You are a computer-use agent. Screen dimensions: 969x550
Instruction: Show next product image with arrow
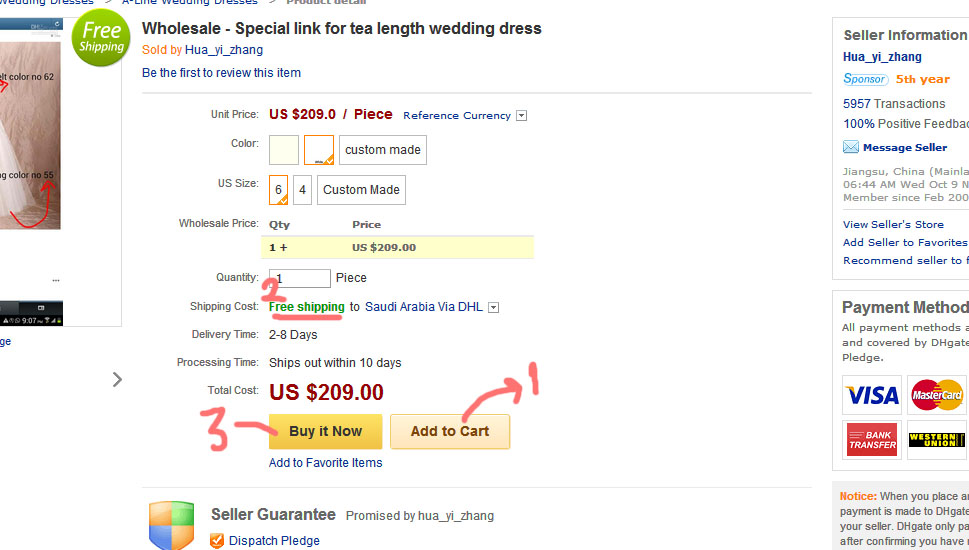pos(117,379)
